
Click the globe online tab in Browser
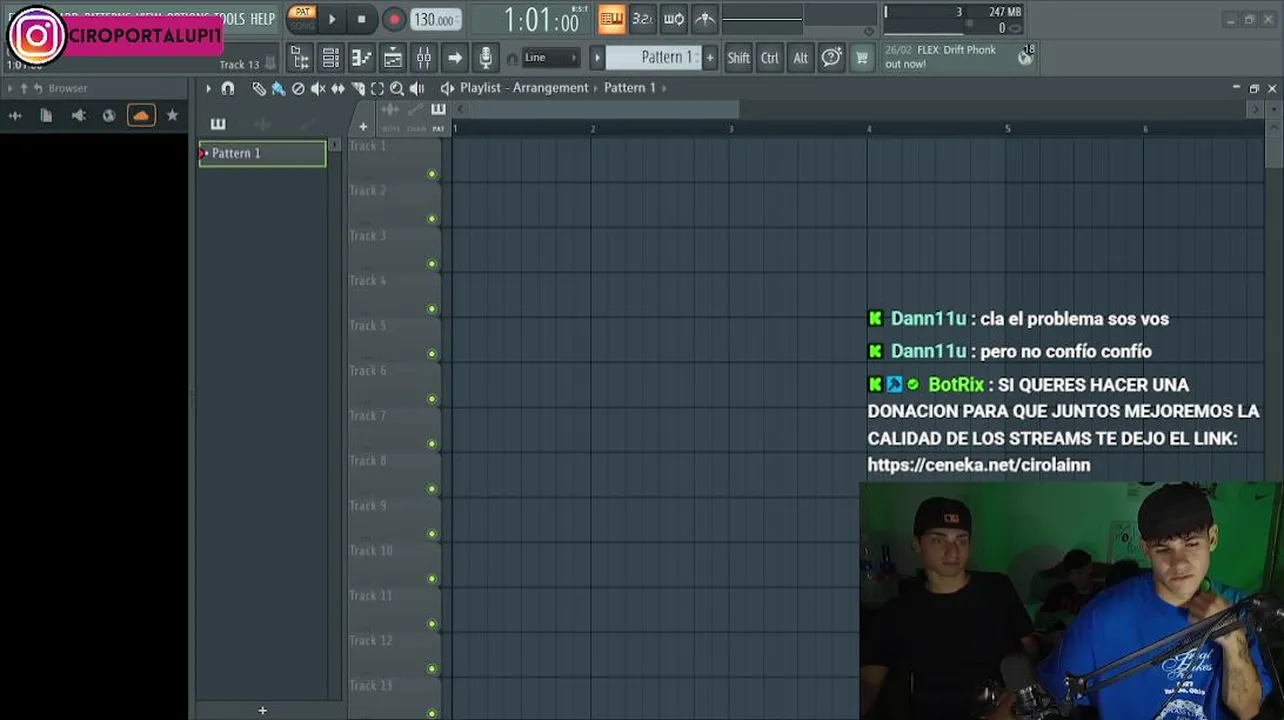pos(109,115)
